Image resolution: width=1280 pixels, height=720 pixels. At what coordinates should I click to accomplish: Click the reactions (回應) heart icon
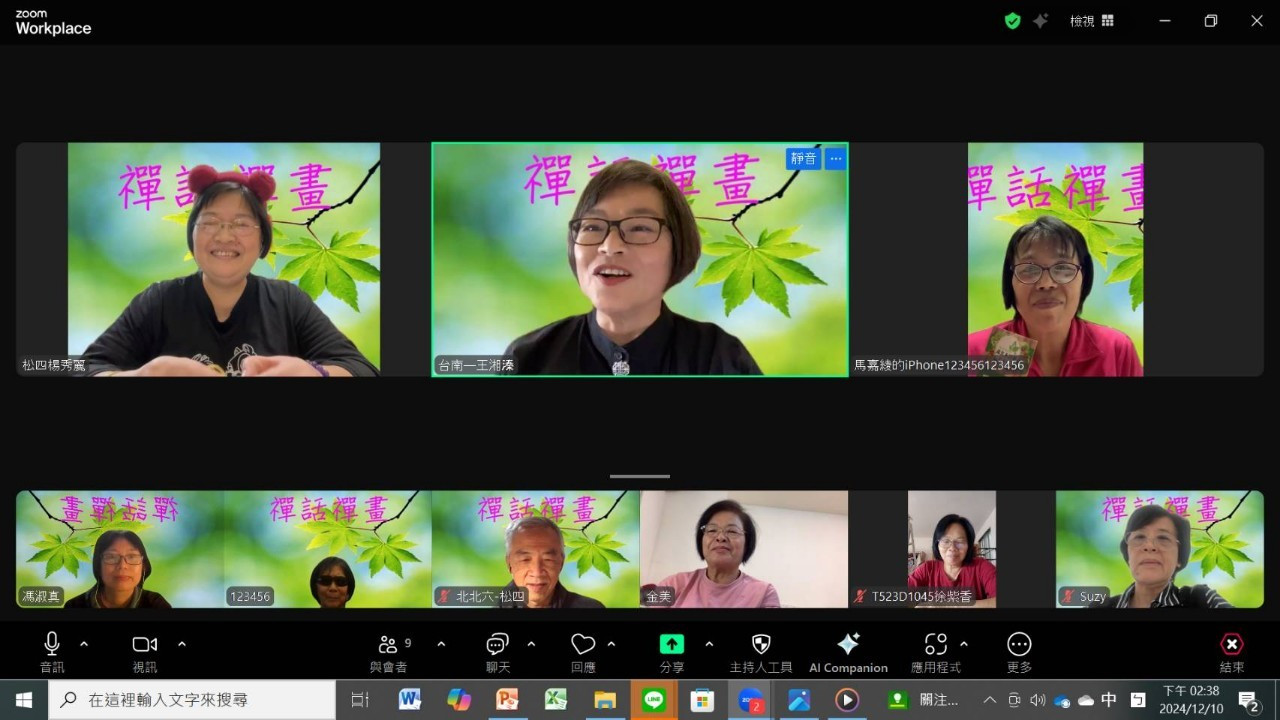pos(583,645)
